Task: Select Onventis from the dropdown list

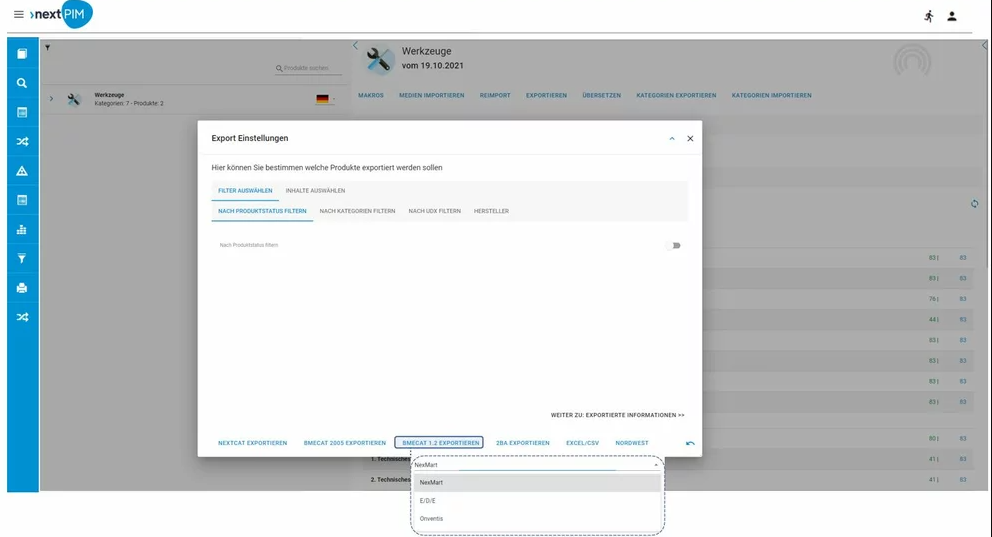Action: [x=537, y=519]
